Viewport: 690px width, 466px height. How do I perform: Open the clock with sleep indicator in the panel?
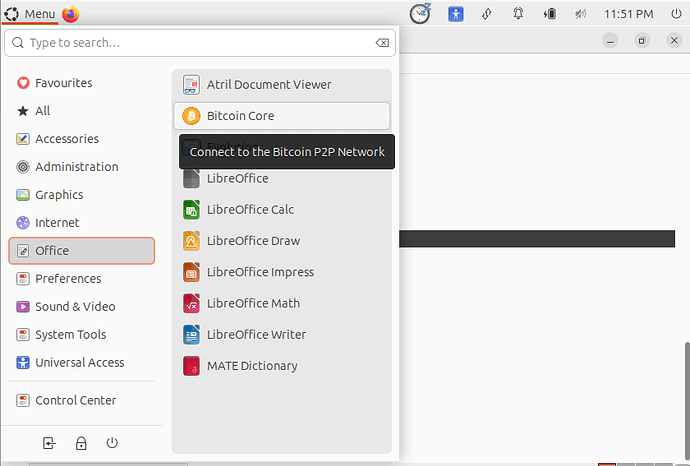pos(420,13)
